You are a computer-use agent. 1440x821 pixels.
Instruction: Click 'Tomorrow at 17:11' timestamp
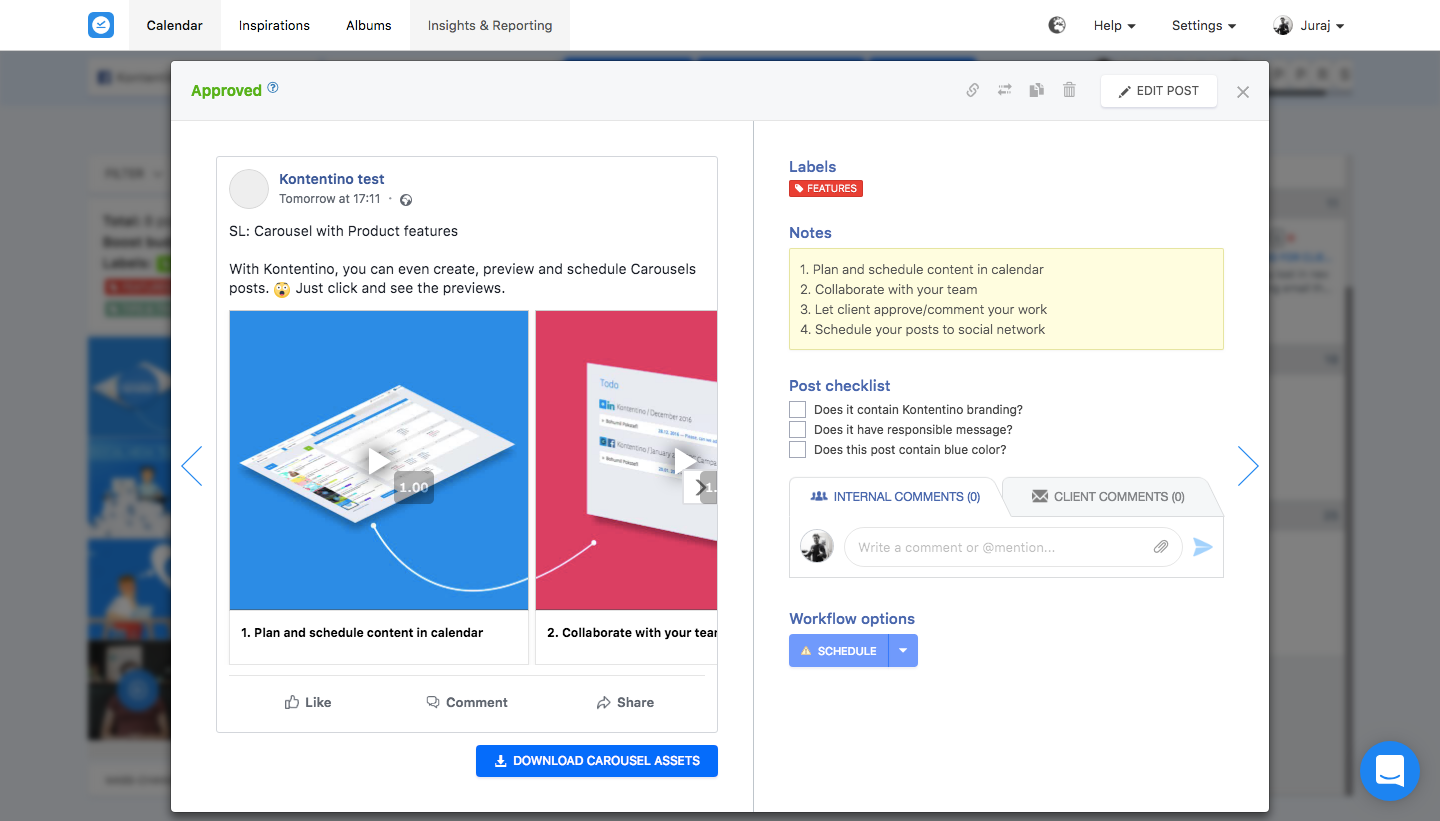(x=330, y=199)
